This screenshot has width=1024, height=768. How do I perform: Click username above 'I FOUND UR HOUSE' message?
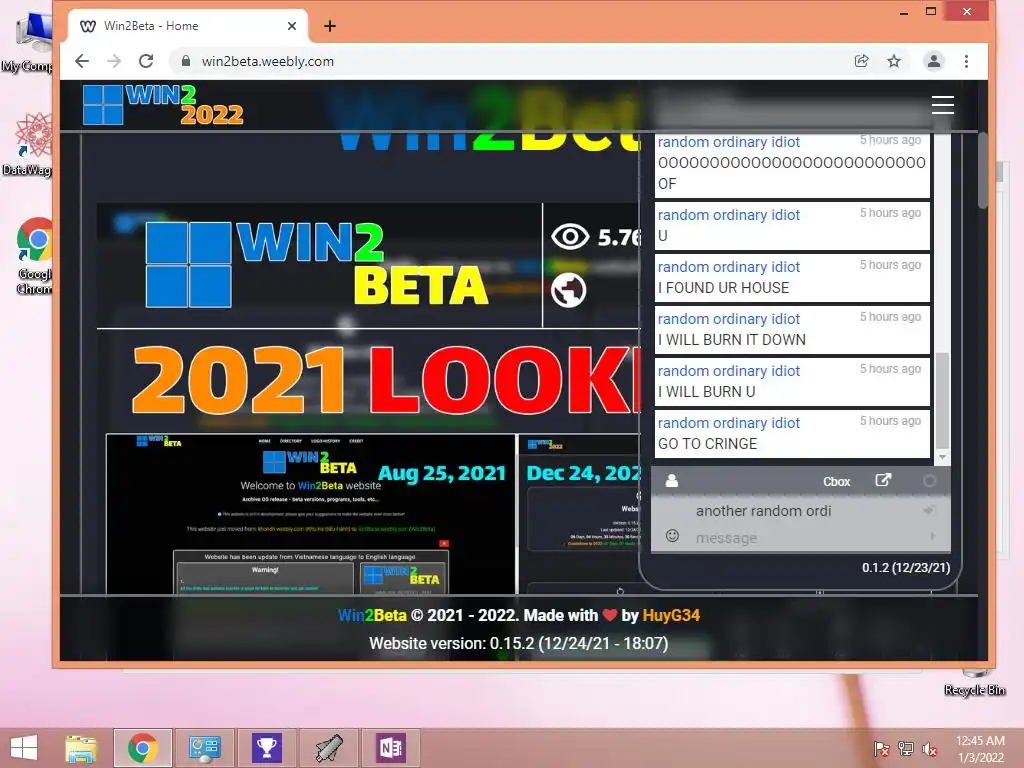pyautogui.click(x=728, y=267)
